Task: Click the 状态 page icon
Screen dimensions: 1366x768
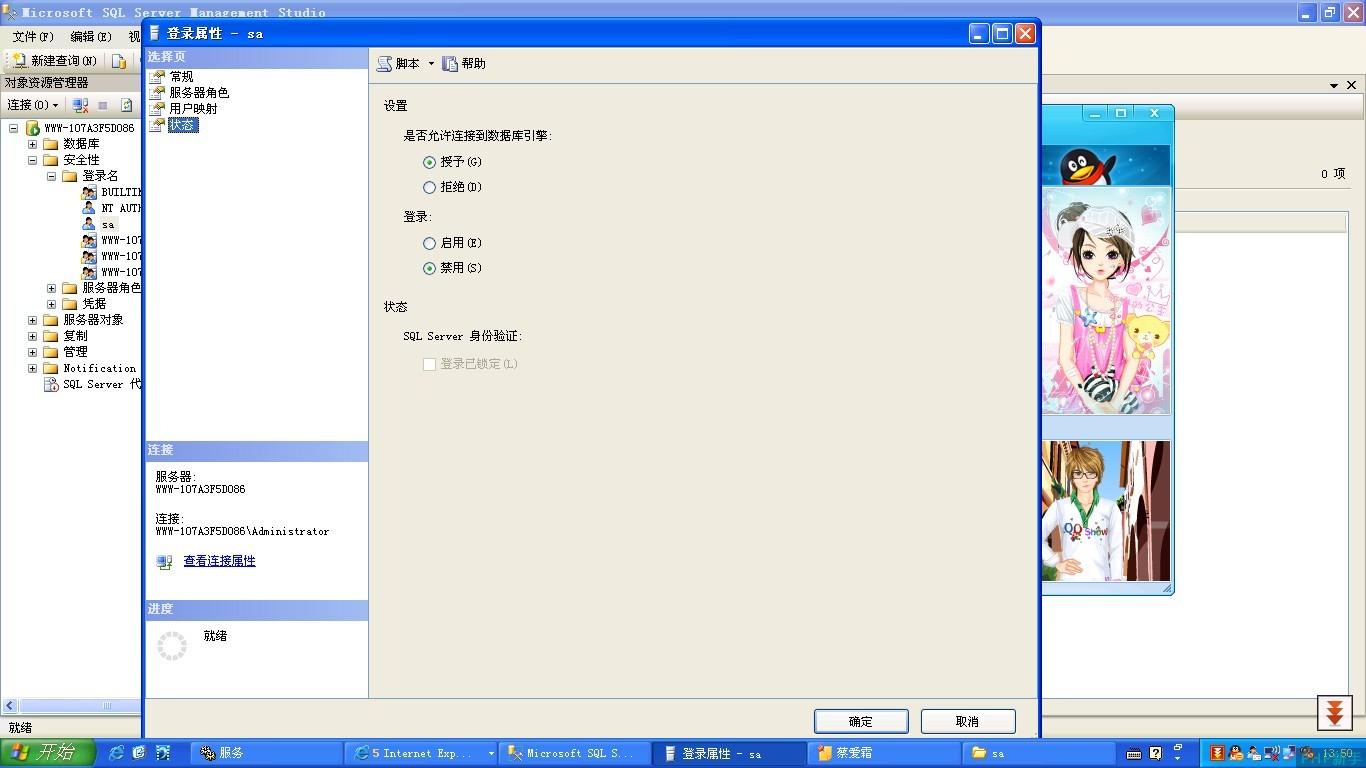Action: (157, 125)
